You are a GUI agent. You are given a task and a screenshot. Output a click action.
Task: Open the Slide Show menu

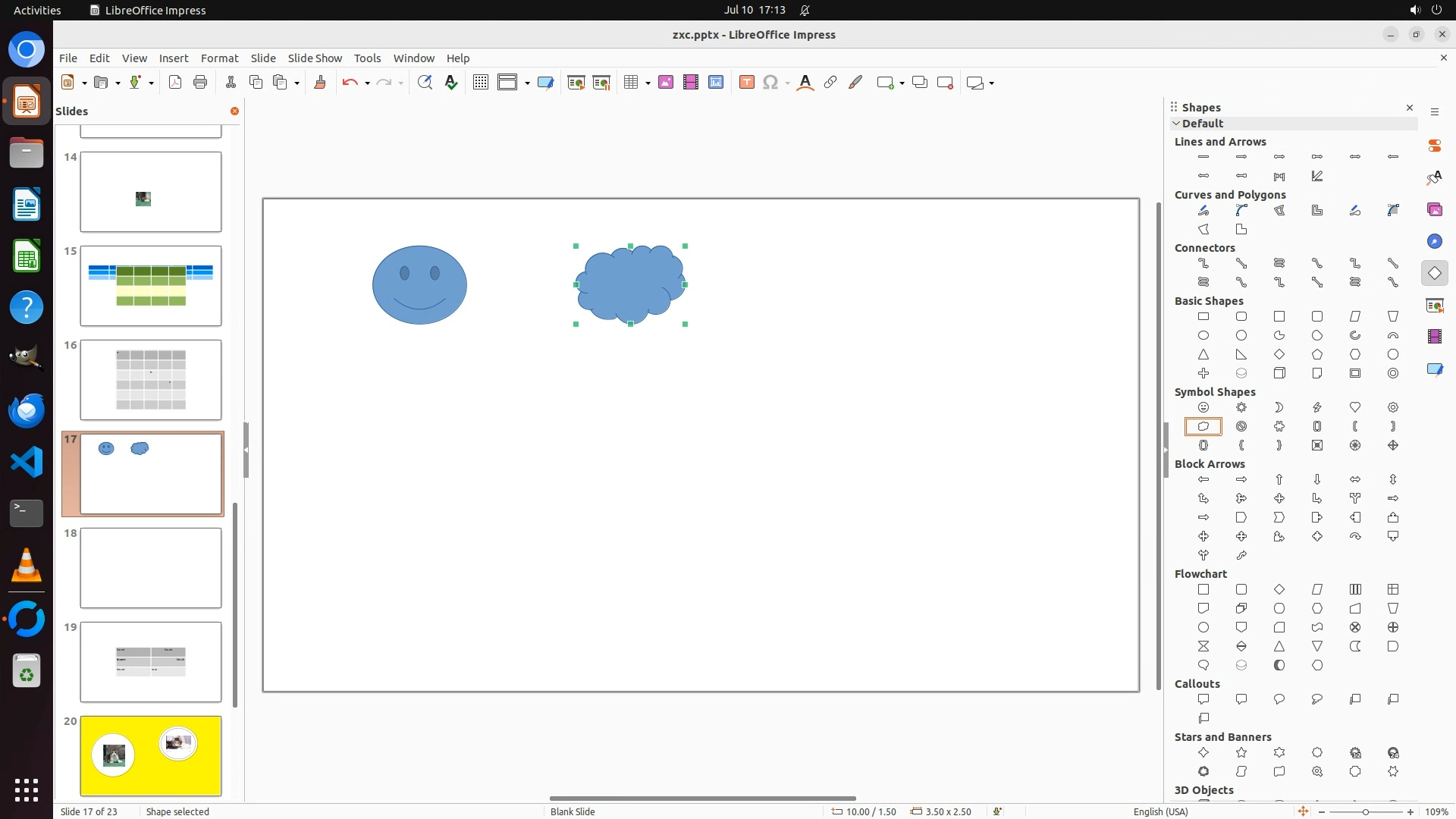[x=315, y=58]
